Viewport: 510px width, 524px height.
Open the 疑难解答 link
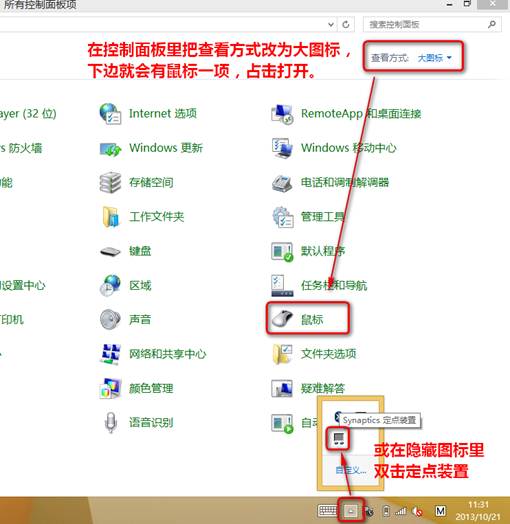[323, 388]
